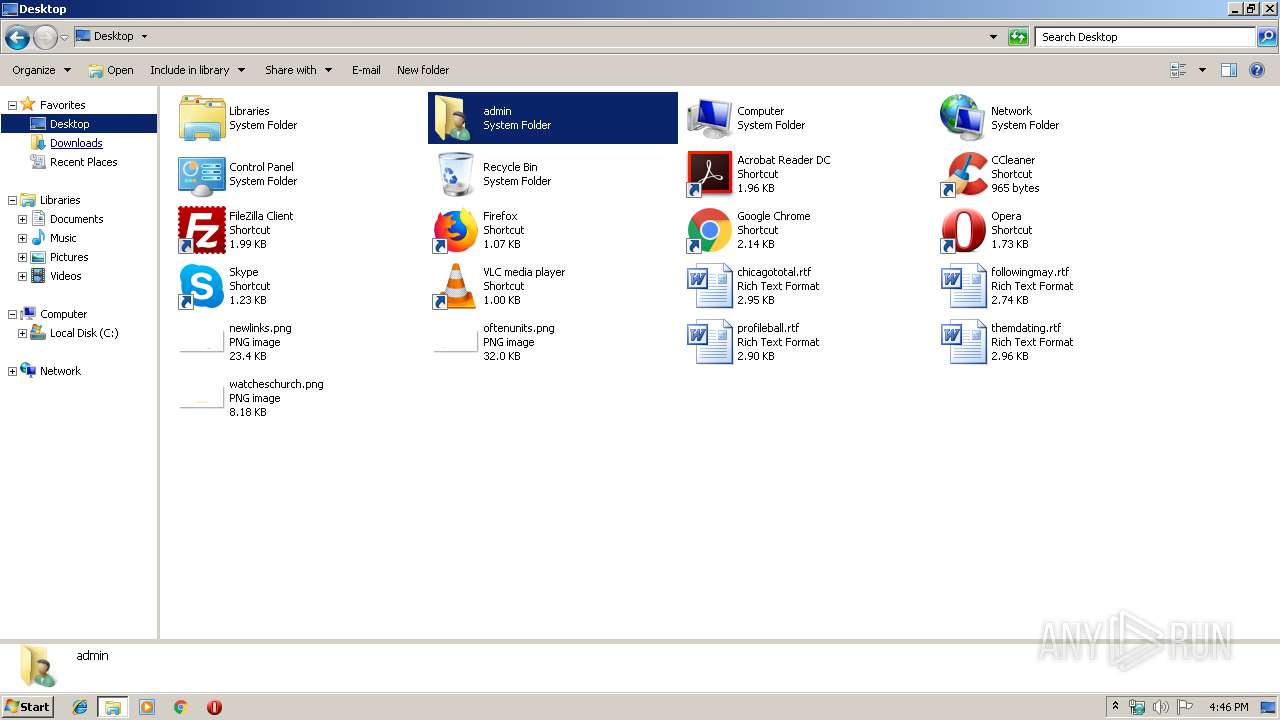Expand the Music library node
The width and height of the screenshot is (1280, 720).
coord(22,238)
